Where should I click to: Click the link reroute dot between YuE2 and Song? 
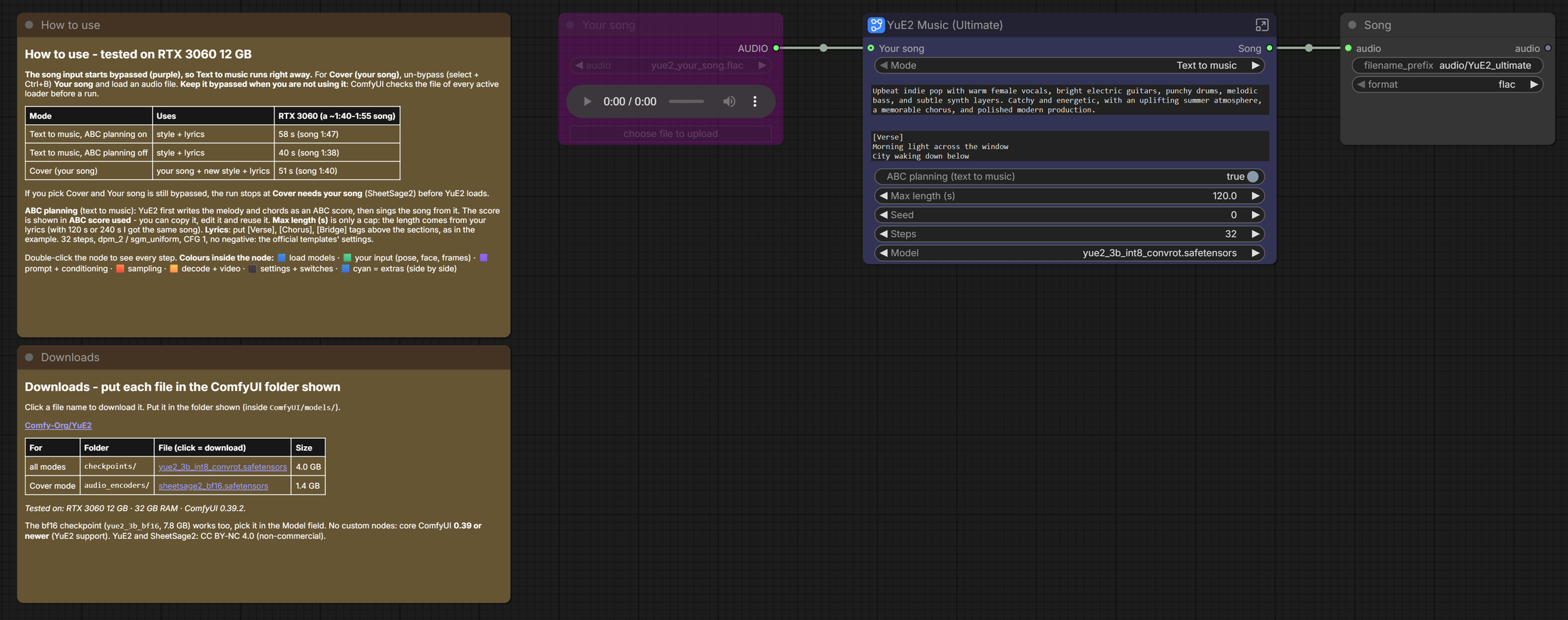coord(1309,48)
